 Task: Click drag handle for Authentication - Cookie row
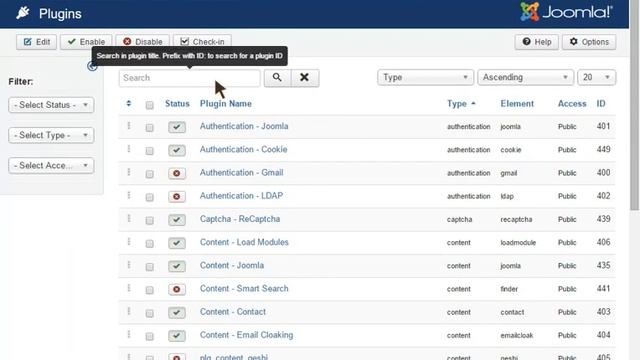[129, 149]
